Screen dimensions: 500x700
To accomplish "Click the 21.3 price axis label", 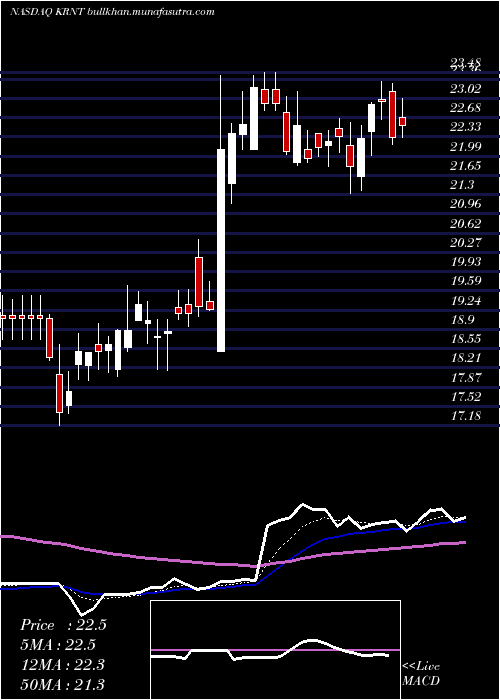I will tap(462, 185).
